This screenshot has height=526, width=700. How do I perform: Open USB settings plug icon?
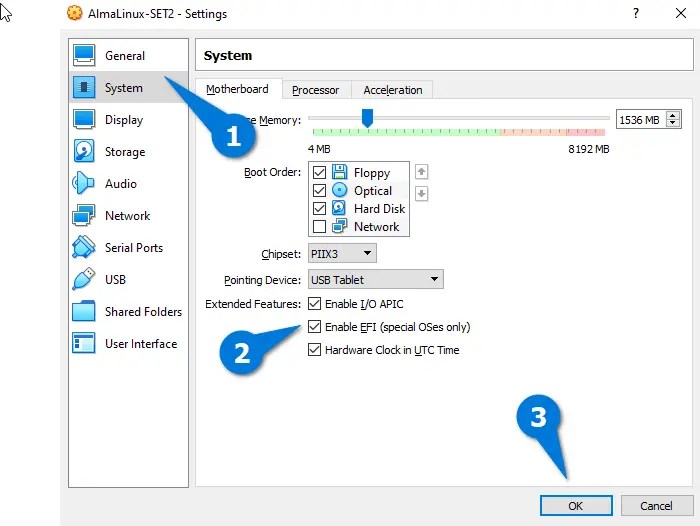point(83,279)
